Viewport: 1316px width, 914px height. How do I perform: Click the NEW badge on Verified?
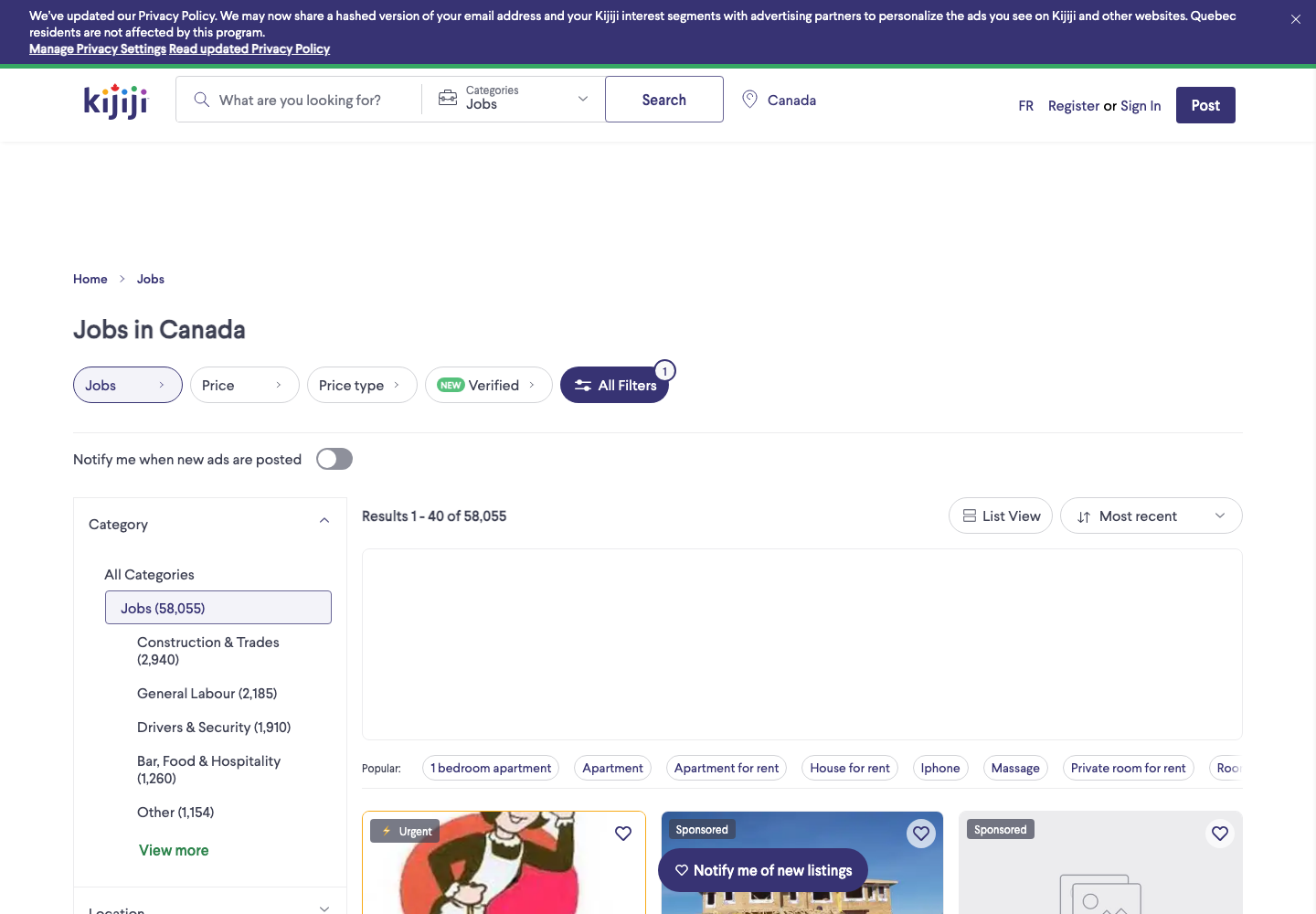pyautogui.click(x=451, y=386)
